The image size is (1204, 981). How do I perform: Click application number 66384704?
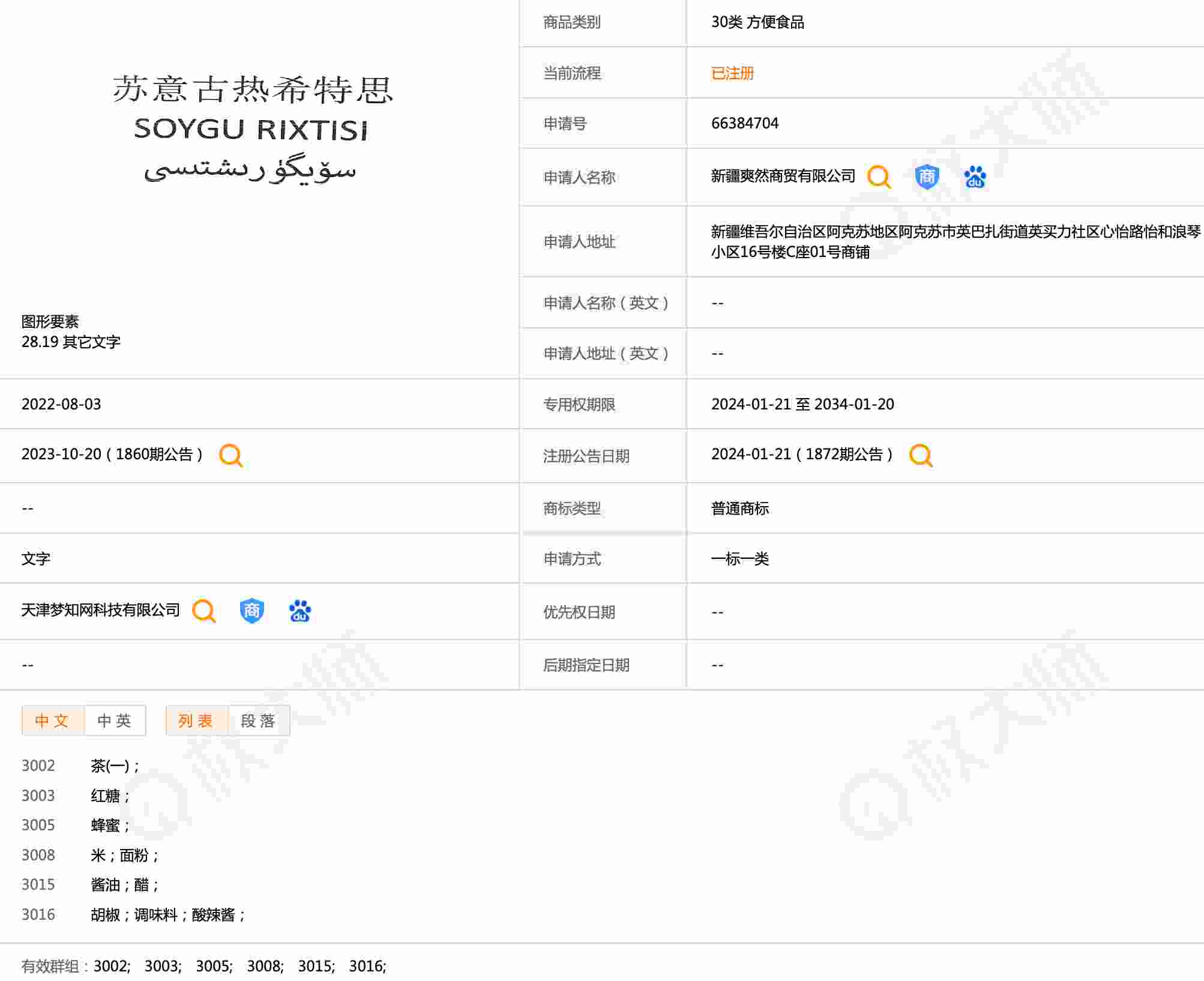click(x=744, y=123)
